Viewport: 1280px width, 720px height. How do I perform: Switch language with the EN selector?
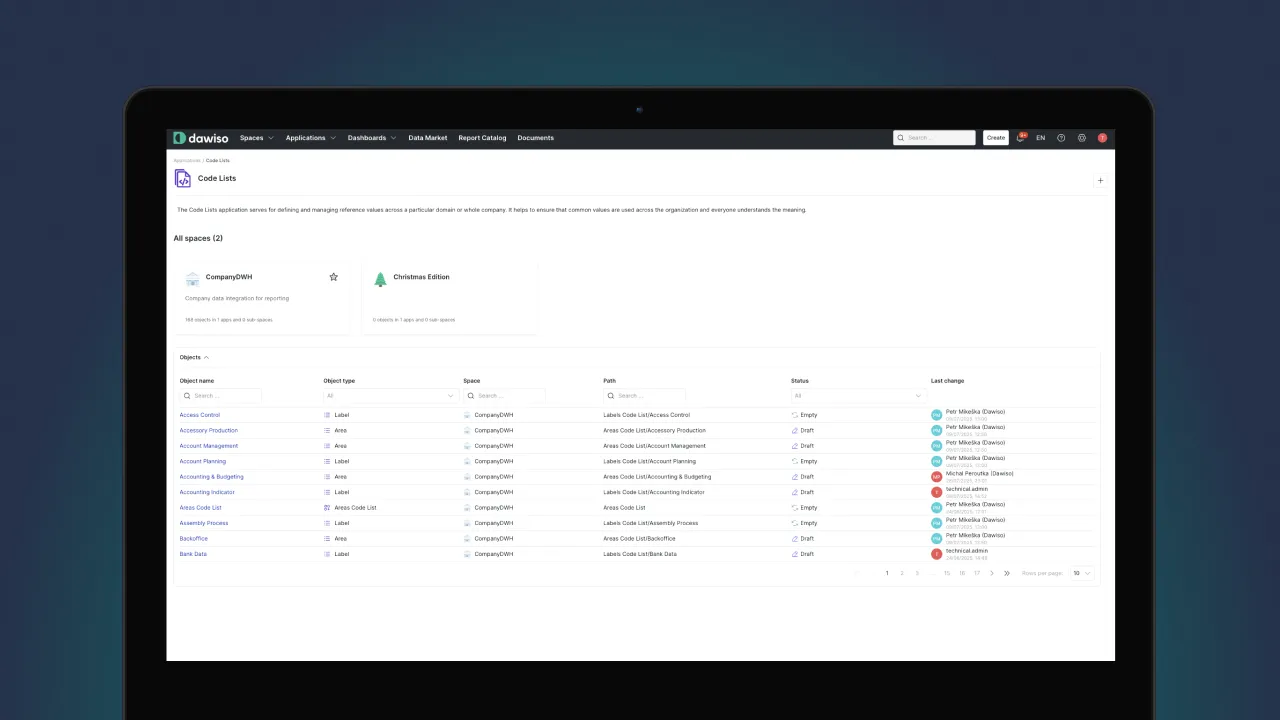[x=1041, y=138]
